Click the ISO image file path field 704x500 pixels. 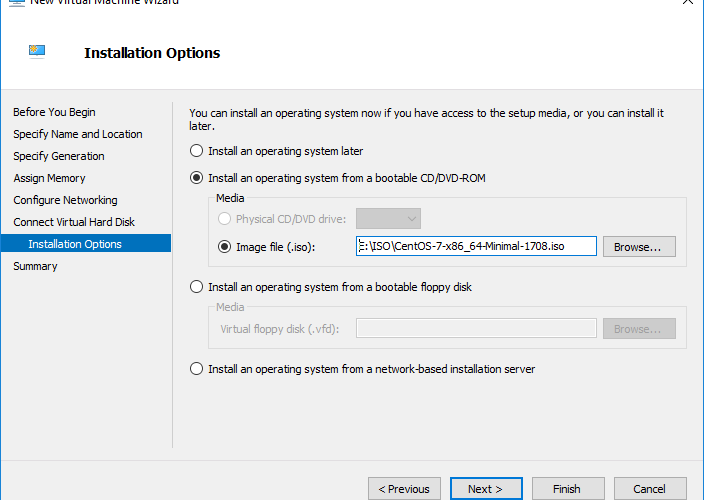click(476, 246)
